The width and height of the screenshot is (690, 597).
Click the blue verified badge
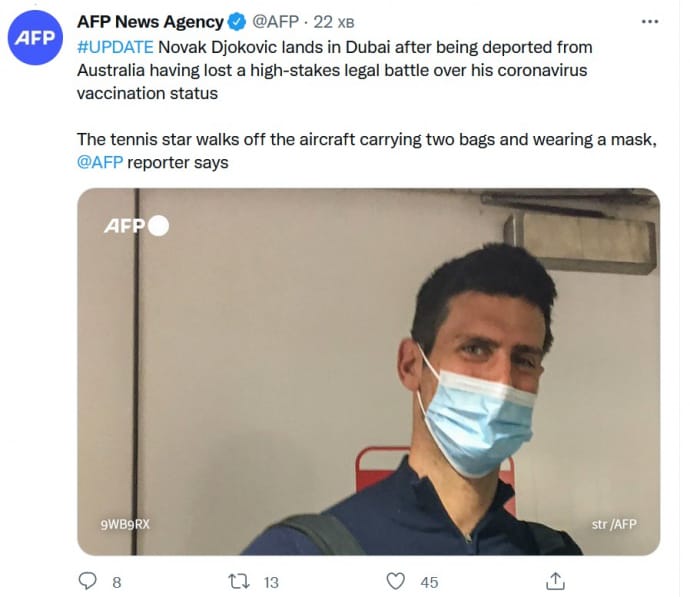(238, 22)
